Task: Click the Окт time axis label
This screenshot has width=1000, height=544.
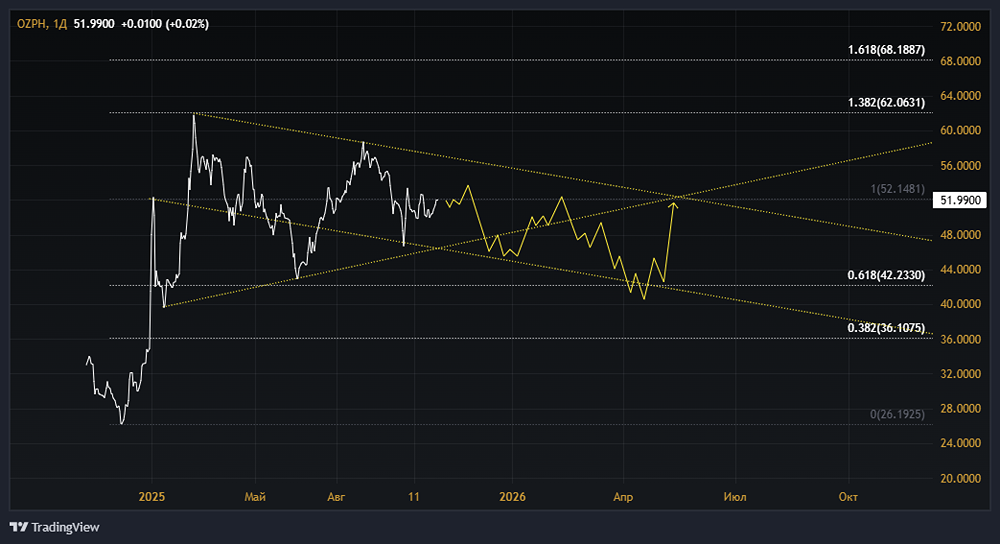Action: (x=848, y=497)
